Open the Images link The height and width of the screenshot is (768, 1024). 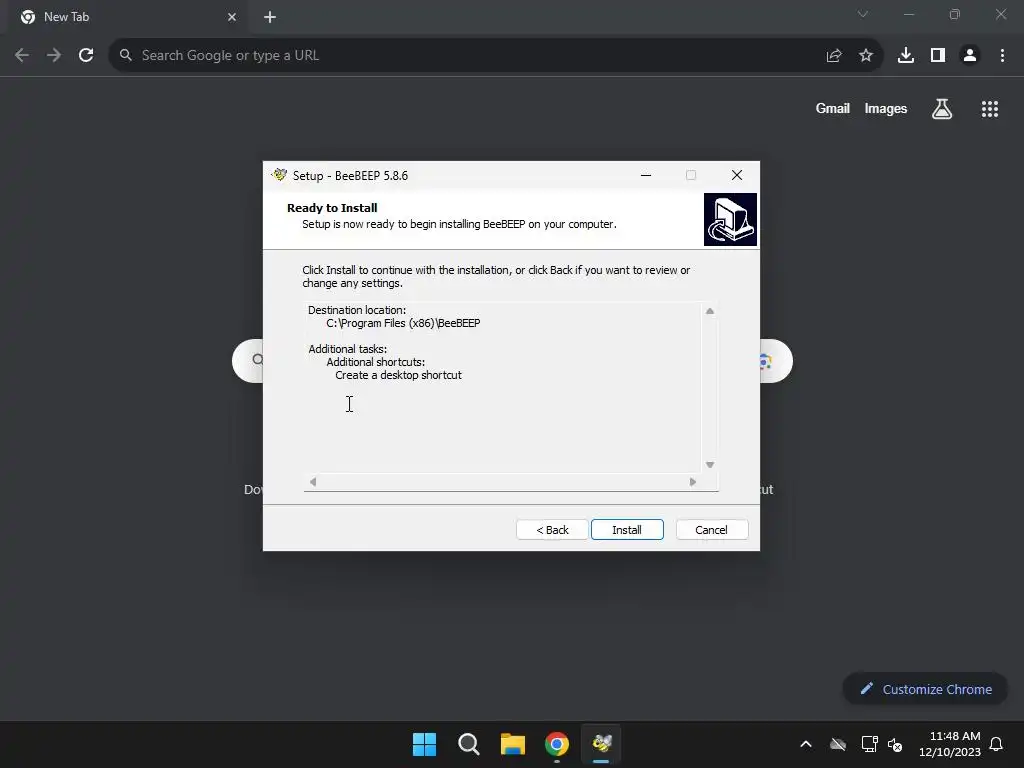(886, 108)
